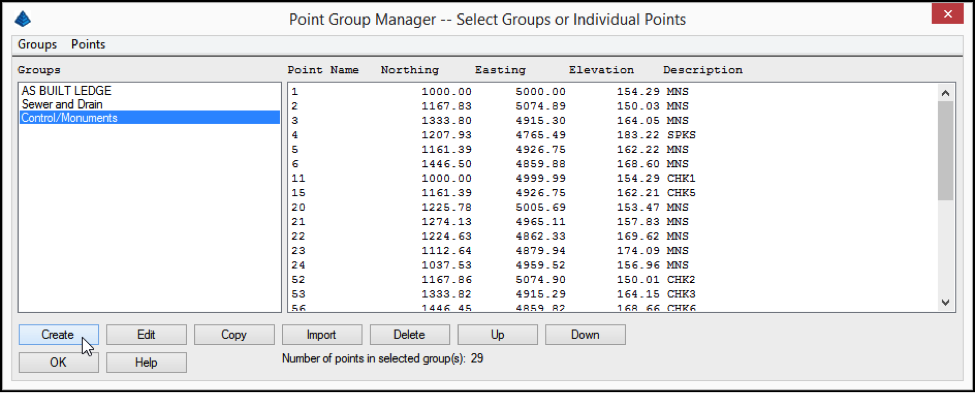This screenshot has width=975, height=393.
Task: Click the Point Name column header
Action: pyautogui.click(x=323, y=70)
